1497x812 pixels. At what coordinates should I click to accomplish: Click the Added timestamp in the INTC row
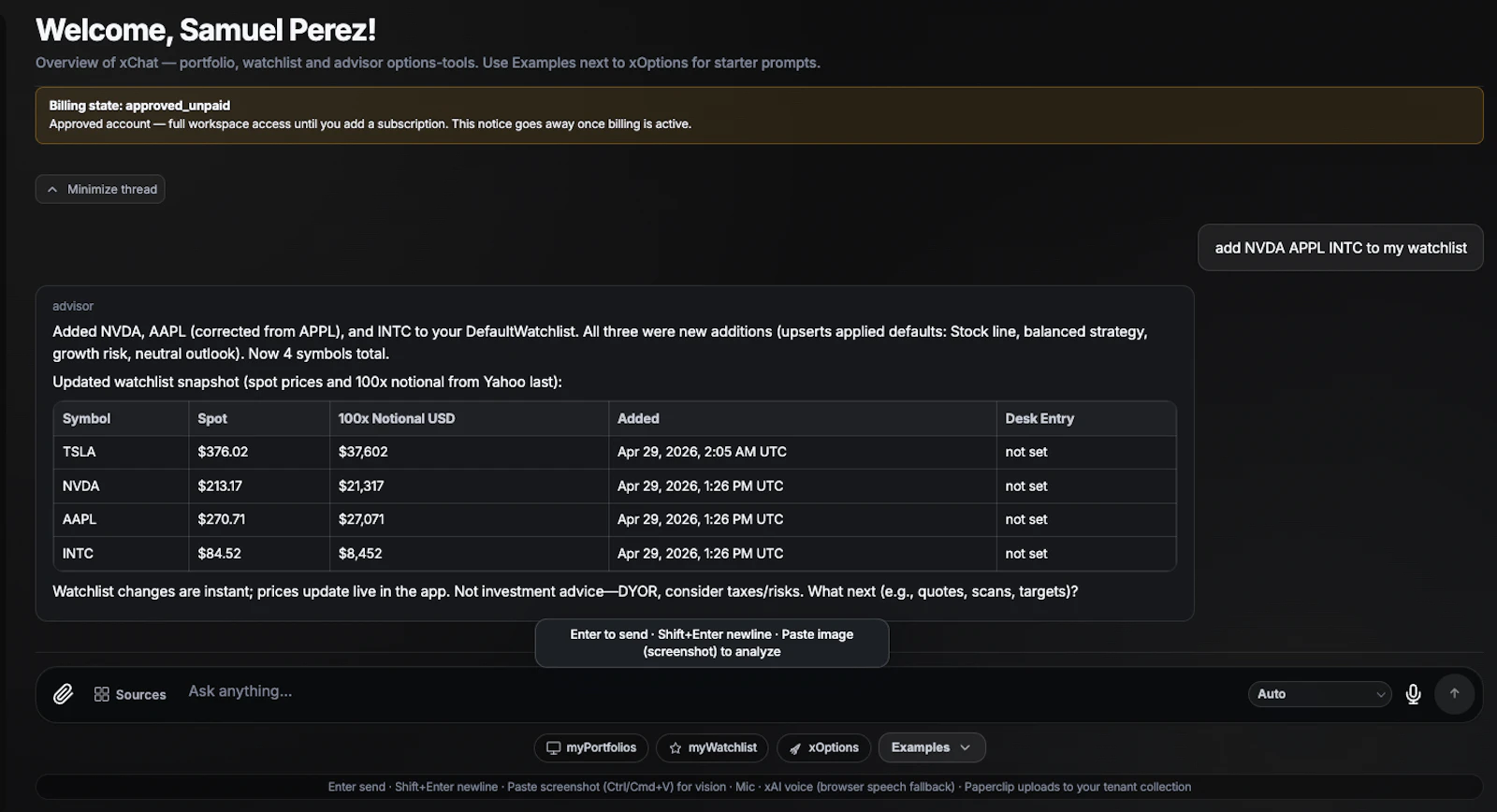coord(701,553)
